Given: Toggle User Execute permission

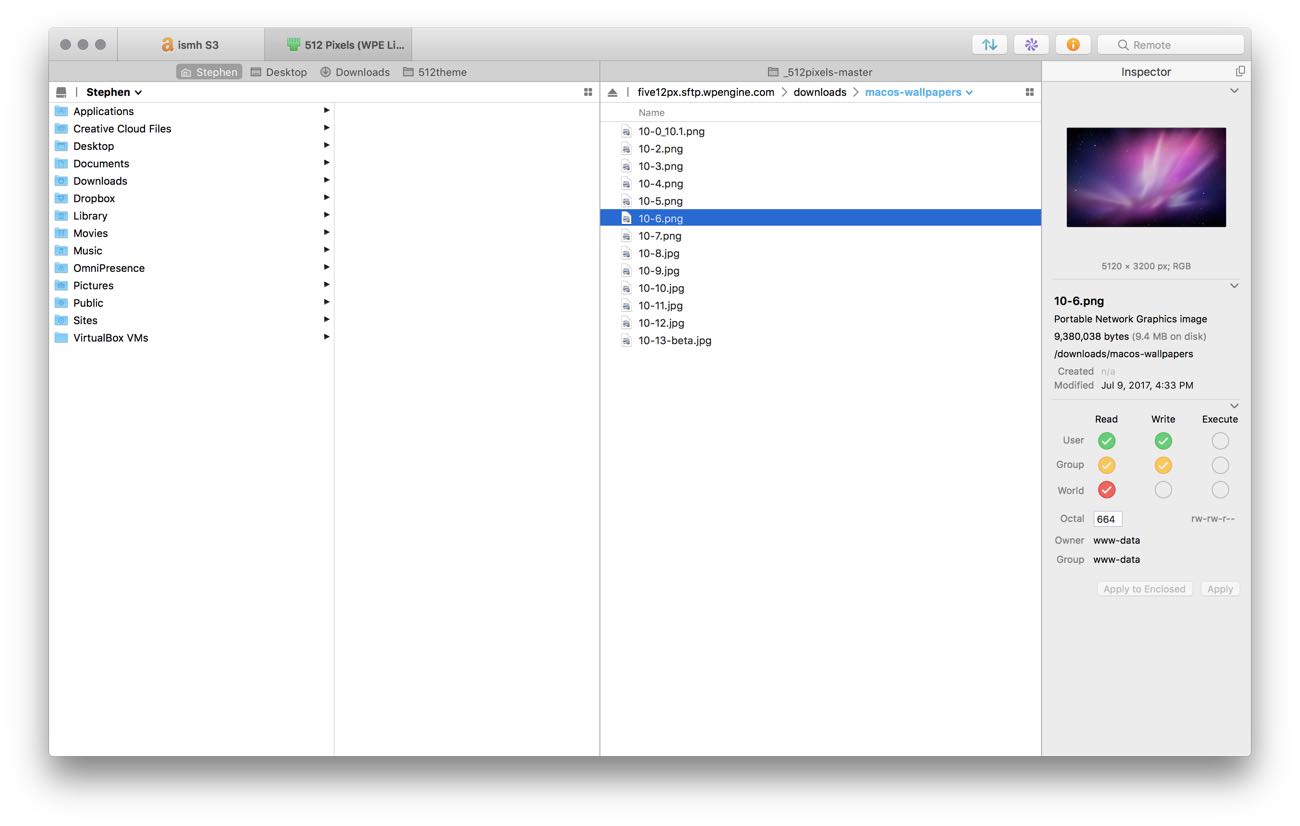Looking at the screenshot, I should click(1220, 440).
